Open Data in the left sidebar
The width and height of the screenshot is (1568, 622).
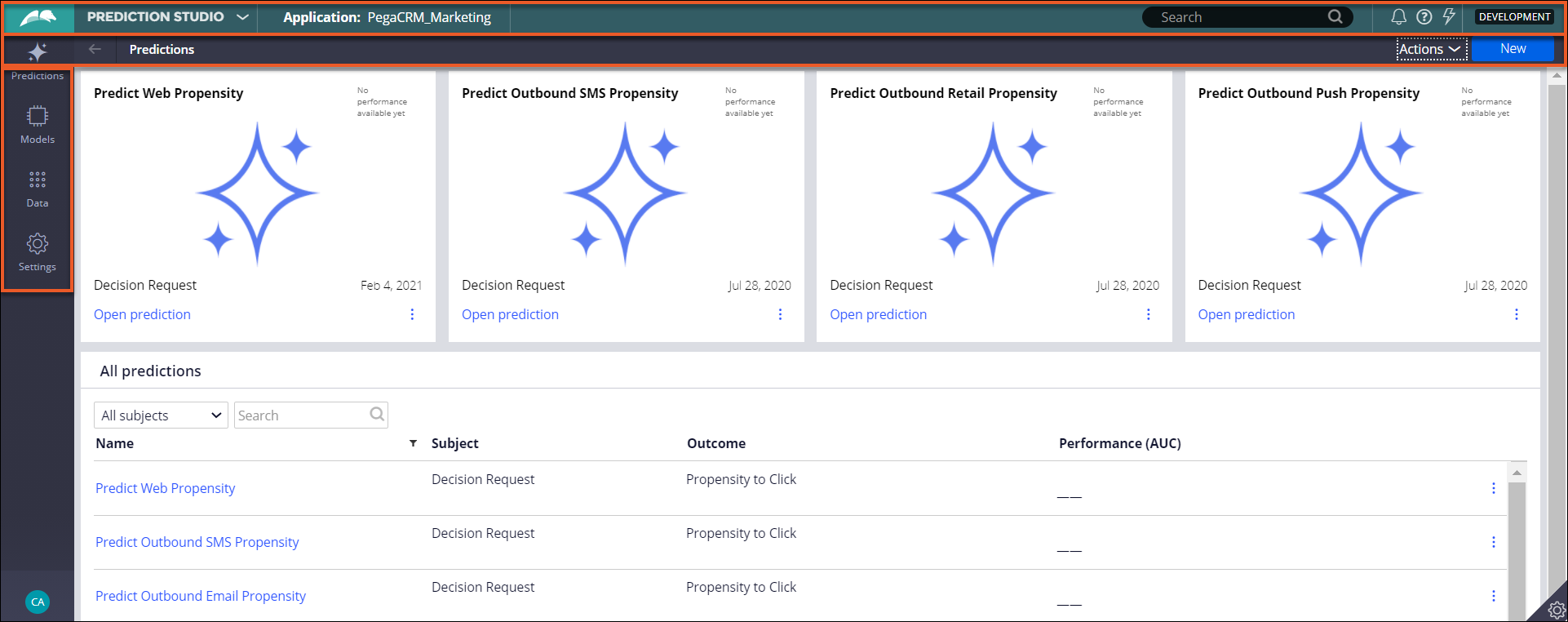[38, 189]
